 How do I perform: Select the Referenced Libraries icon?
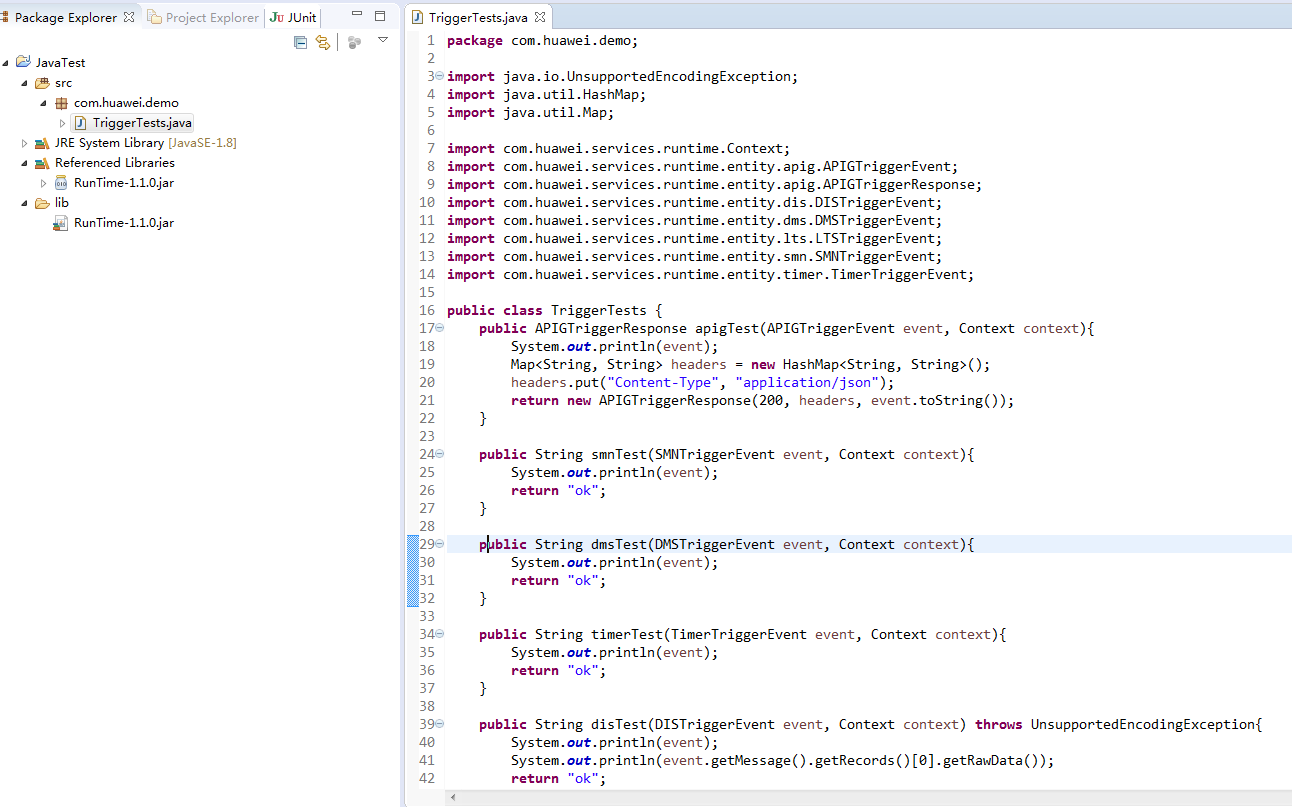click(x=42, y=163)
